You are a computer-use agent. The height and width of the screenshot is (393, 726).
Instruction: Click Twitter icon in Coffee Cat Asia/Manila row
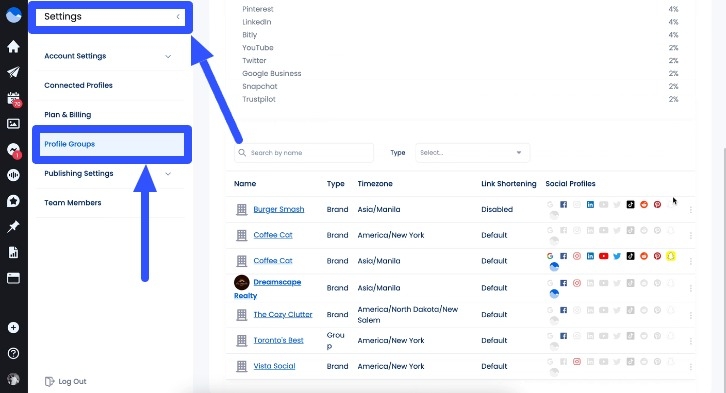(x=617, y=256)
